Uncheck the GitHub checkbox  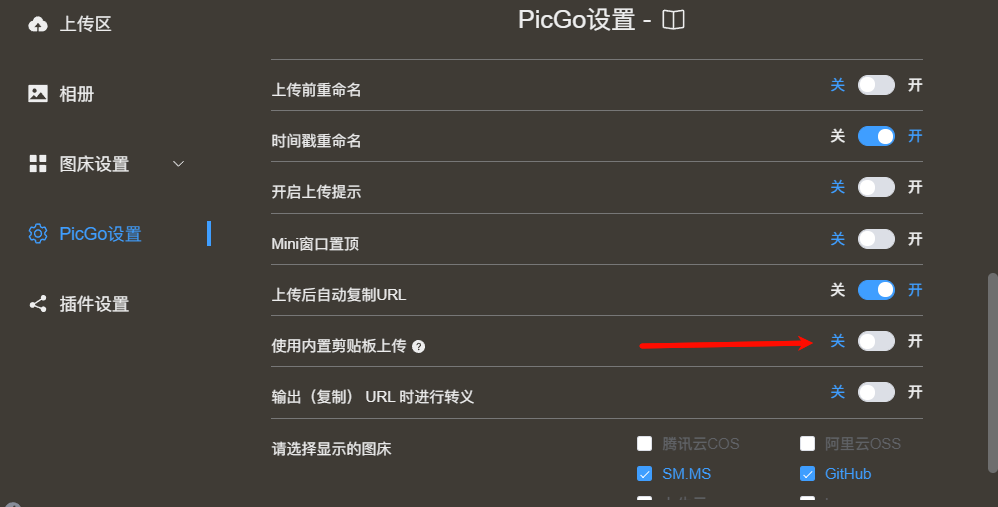[x=808, y=473]
